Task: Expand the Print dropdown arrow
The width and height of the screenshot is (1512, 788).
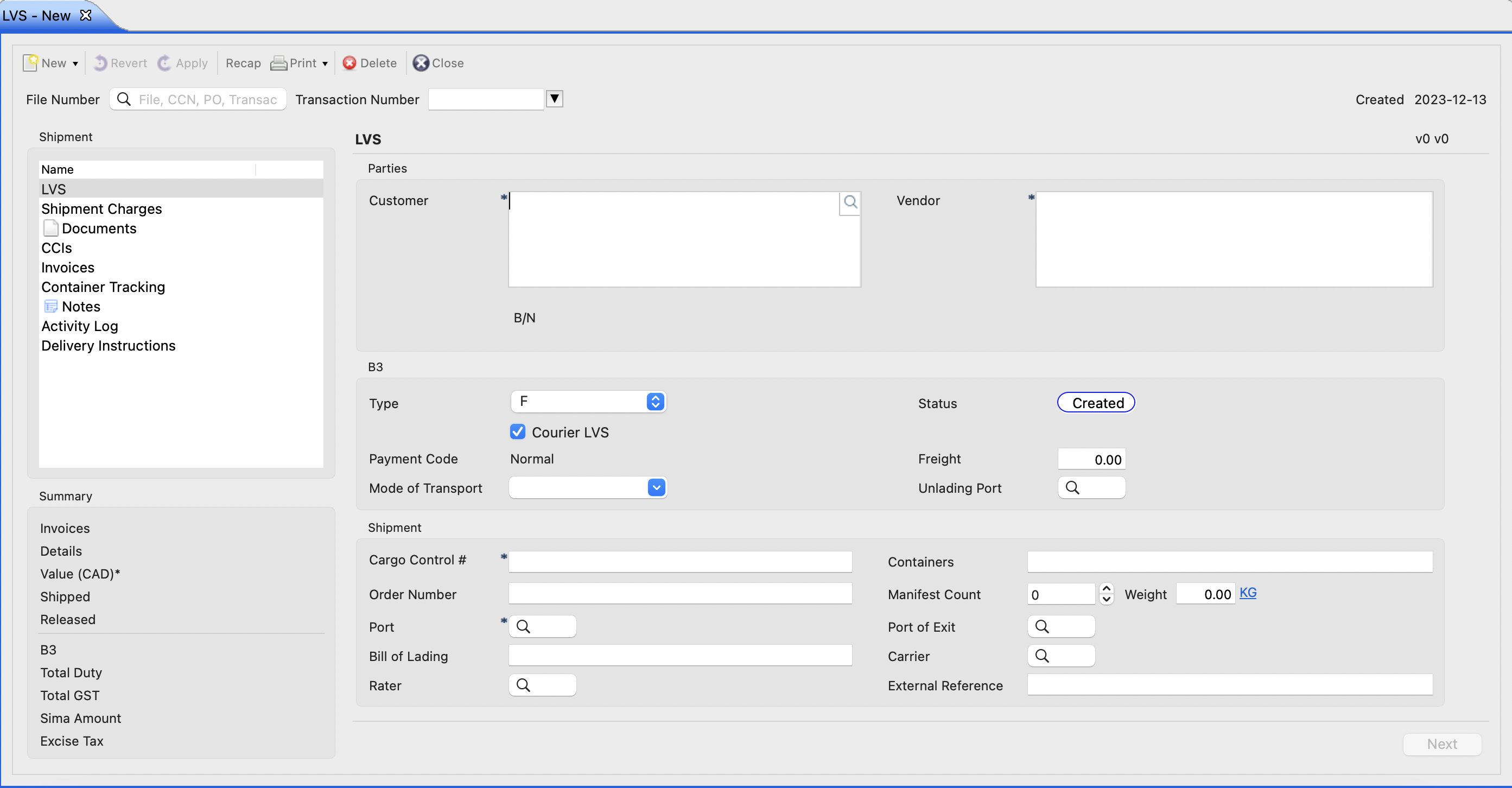Action: pyautogui.click(x=325, y=63)
